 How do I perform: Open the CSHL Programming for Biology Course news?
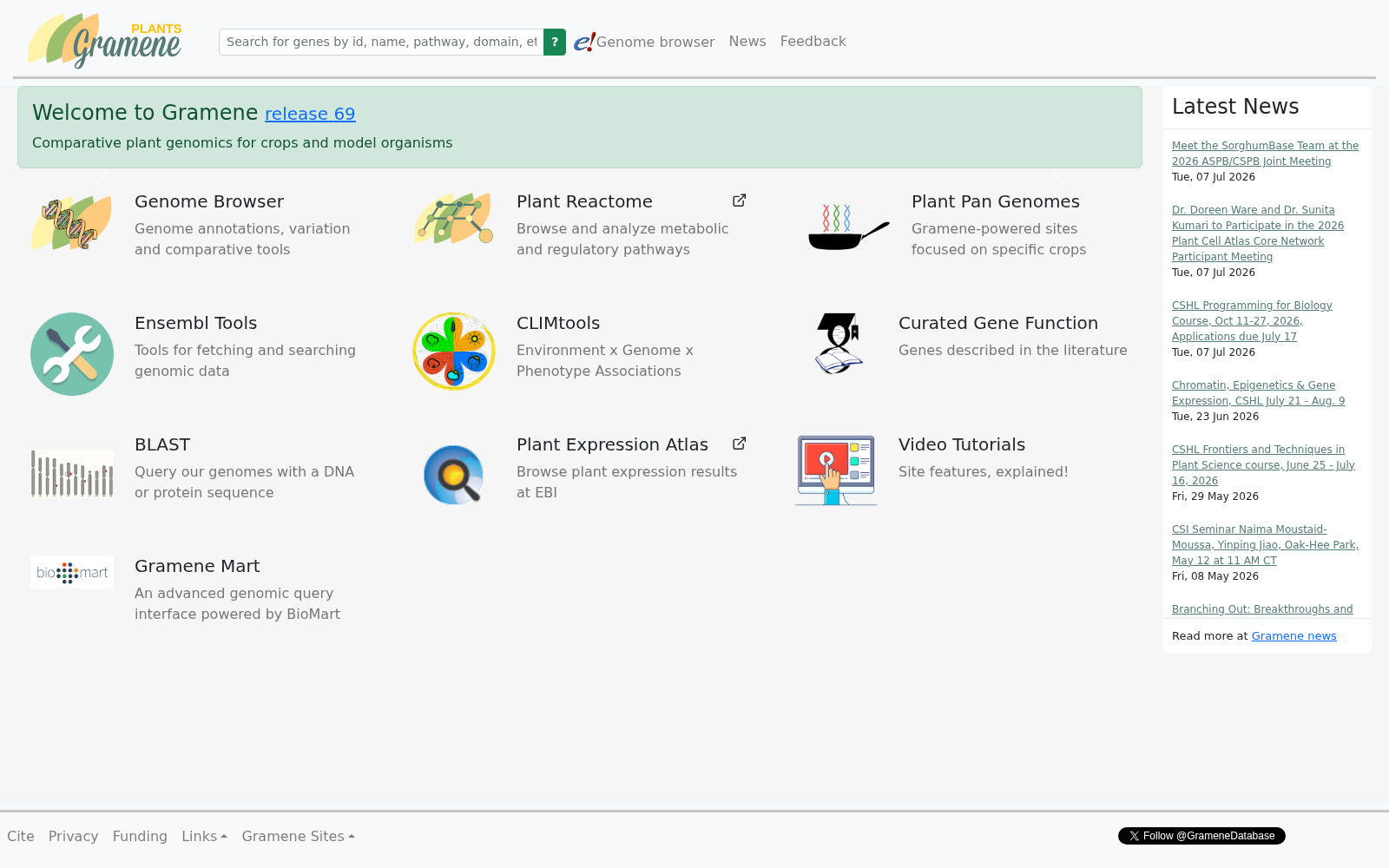(1252, 321)
